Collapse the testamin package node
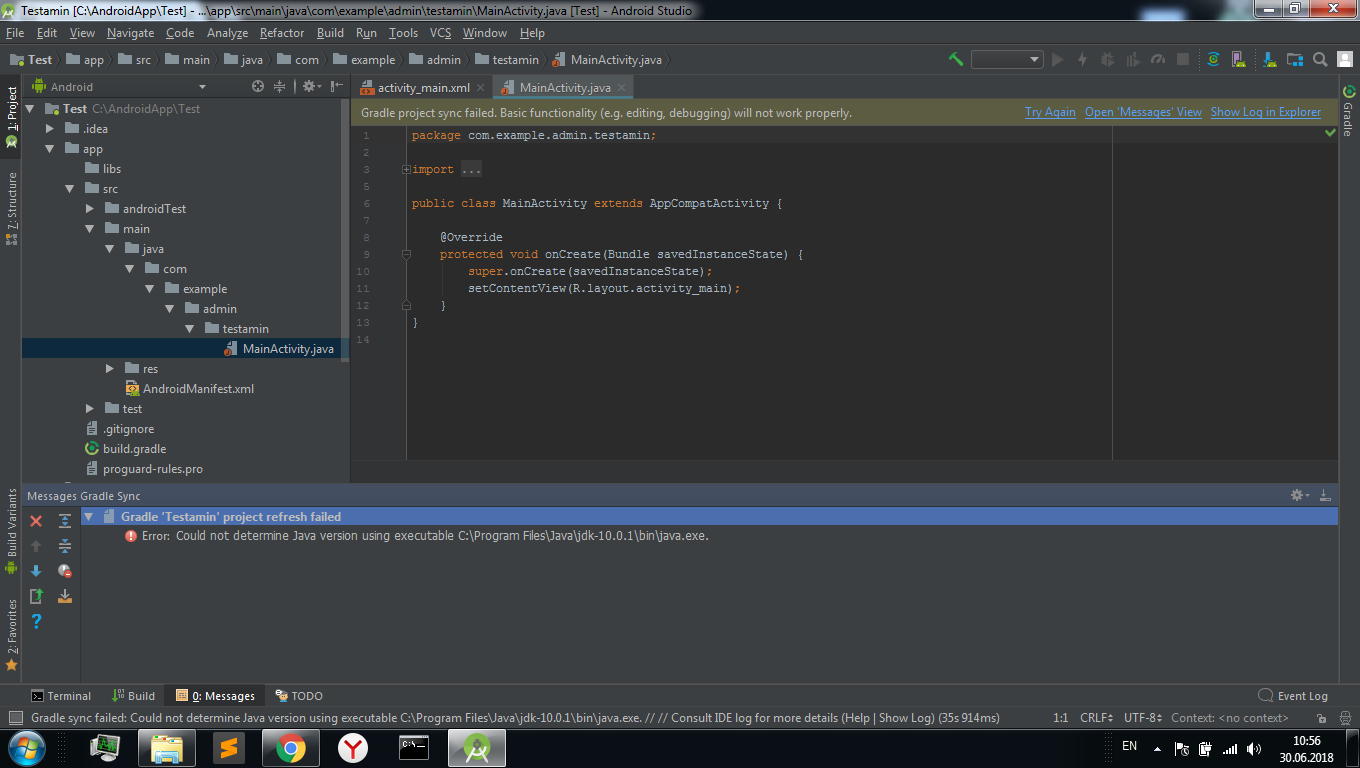 [x=189, y=329]
